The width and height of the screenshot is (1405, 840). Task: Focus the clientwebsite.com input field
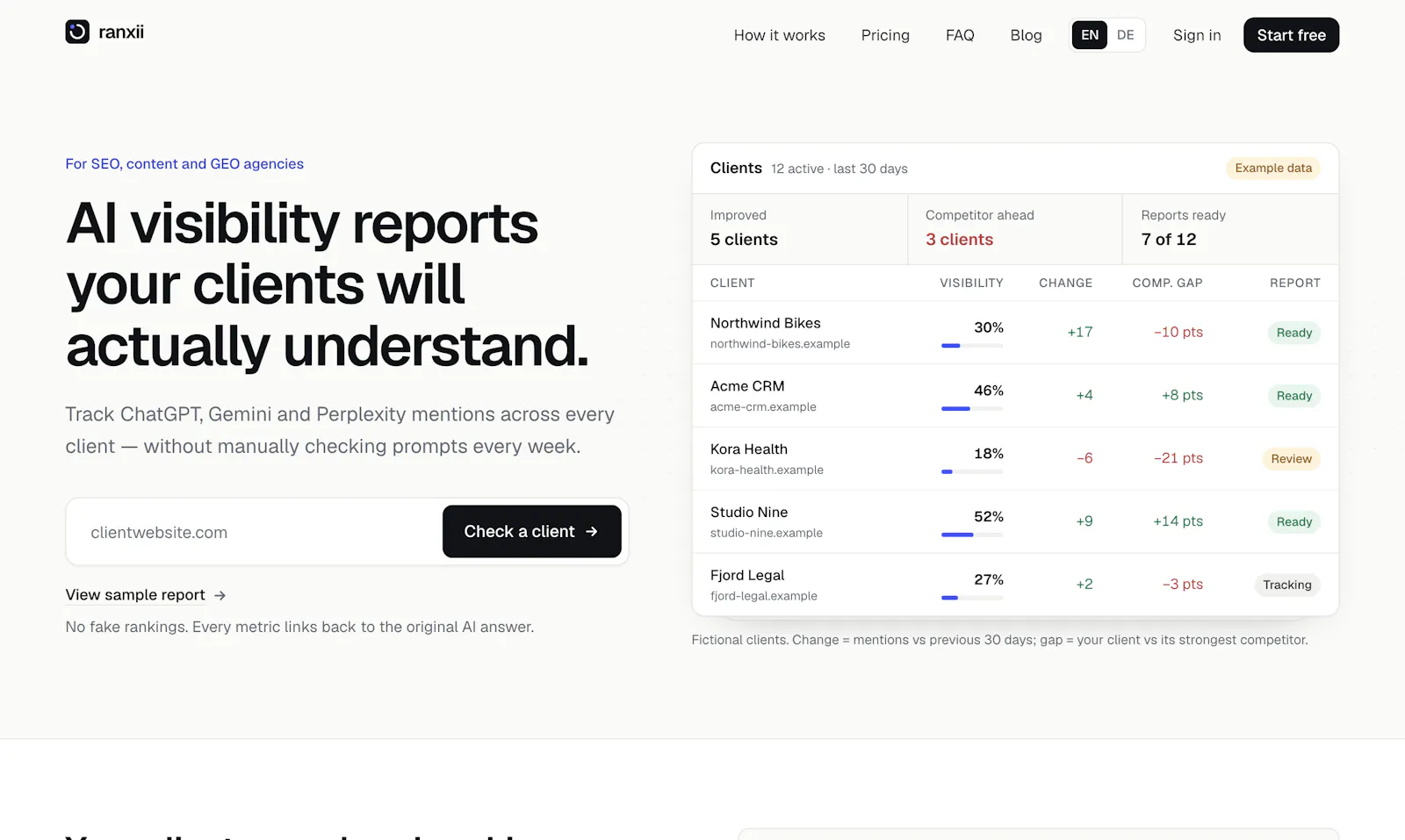point(255,532)
